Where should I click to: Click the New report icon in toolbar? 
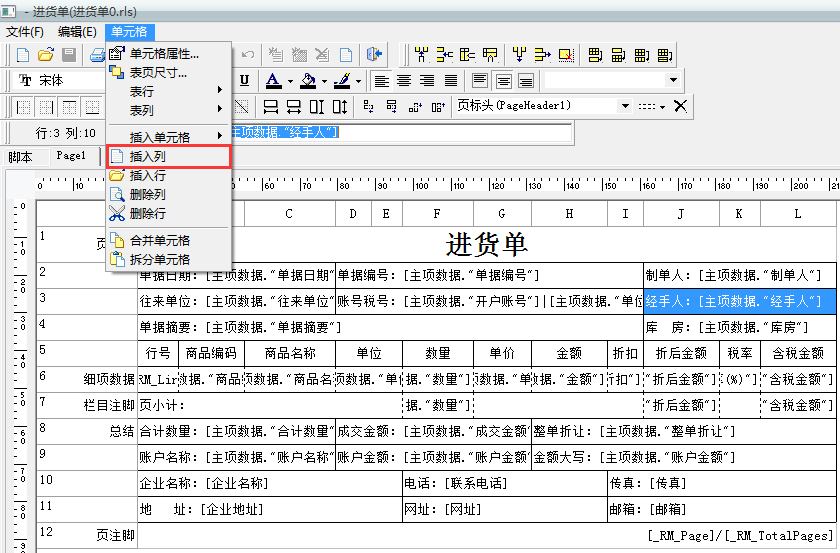pos(23,55)
